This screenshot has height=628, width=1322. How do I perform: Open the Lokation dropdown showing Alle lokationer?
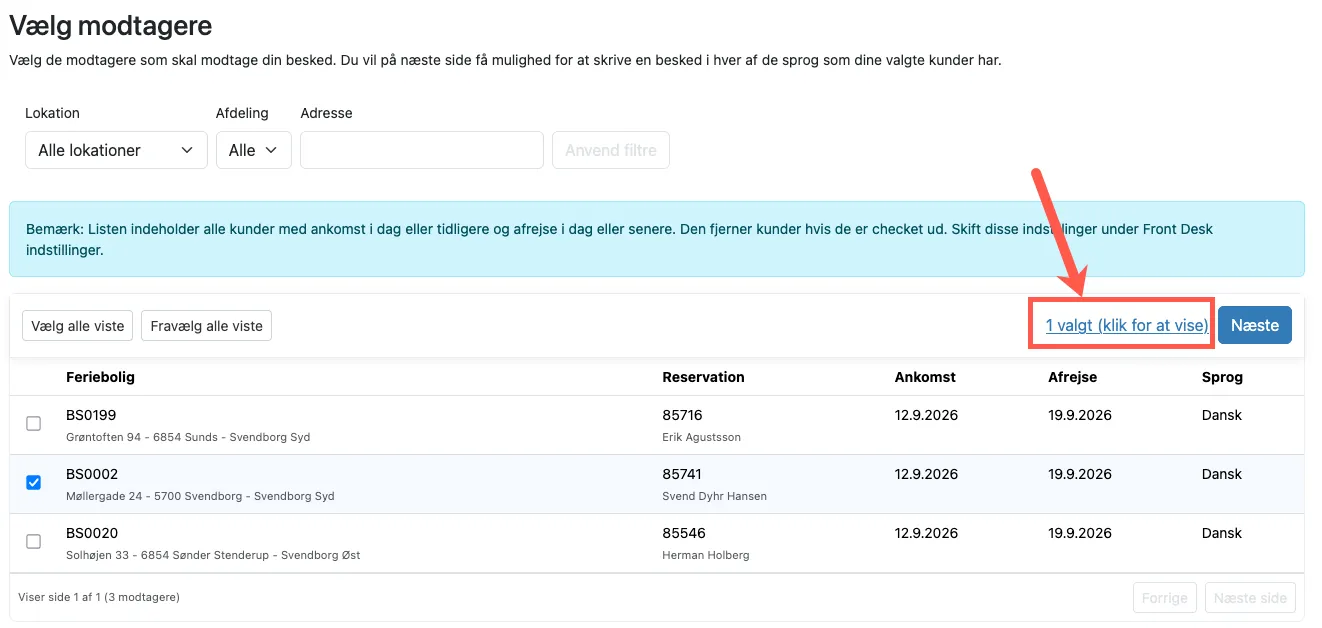click(x=116, y=150)
